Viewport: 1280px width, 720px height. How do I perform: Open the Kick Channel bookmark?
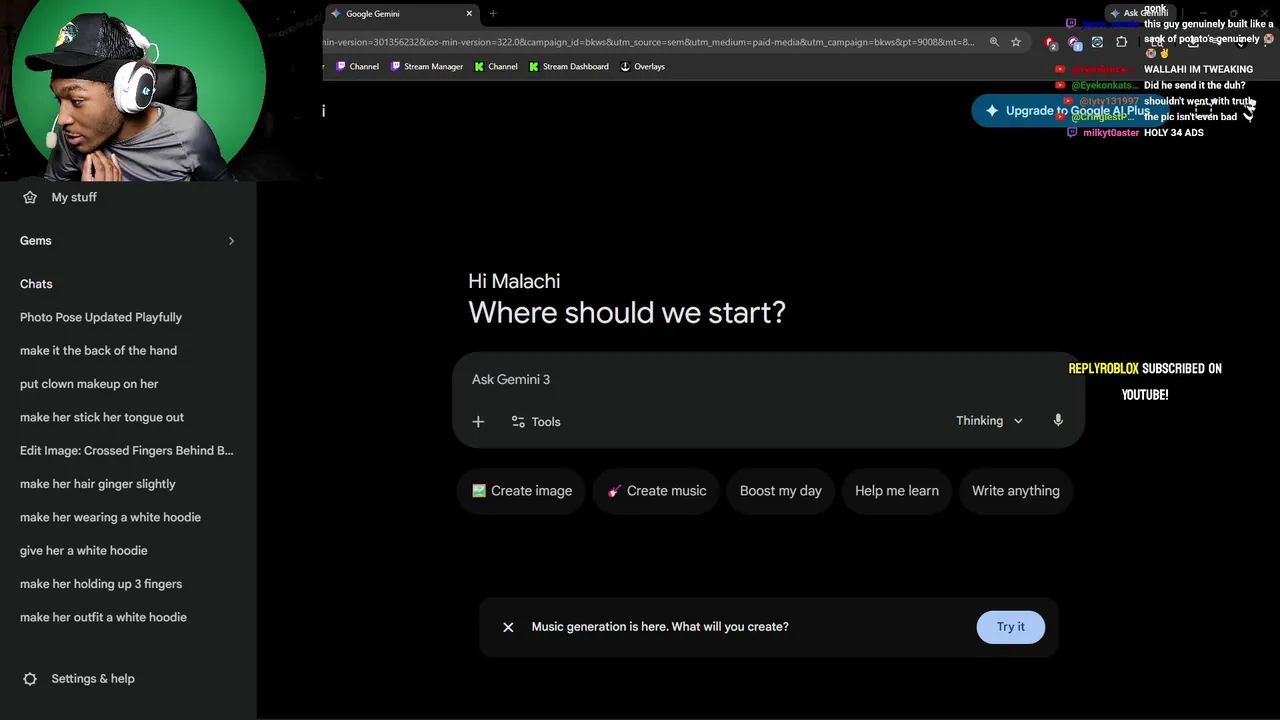[x=496, y=67]
